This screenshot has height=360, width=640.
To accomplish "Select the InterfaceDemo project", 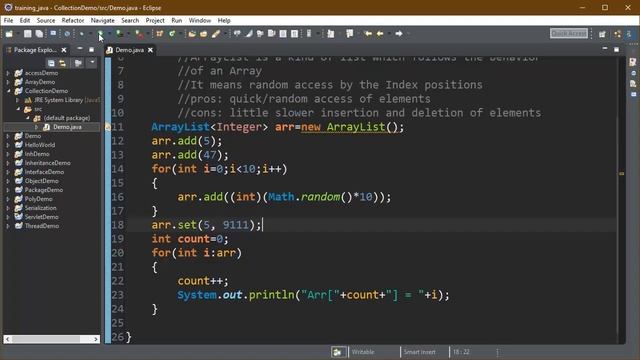I will (x=44, y=172).
